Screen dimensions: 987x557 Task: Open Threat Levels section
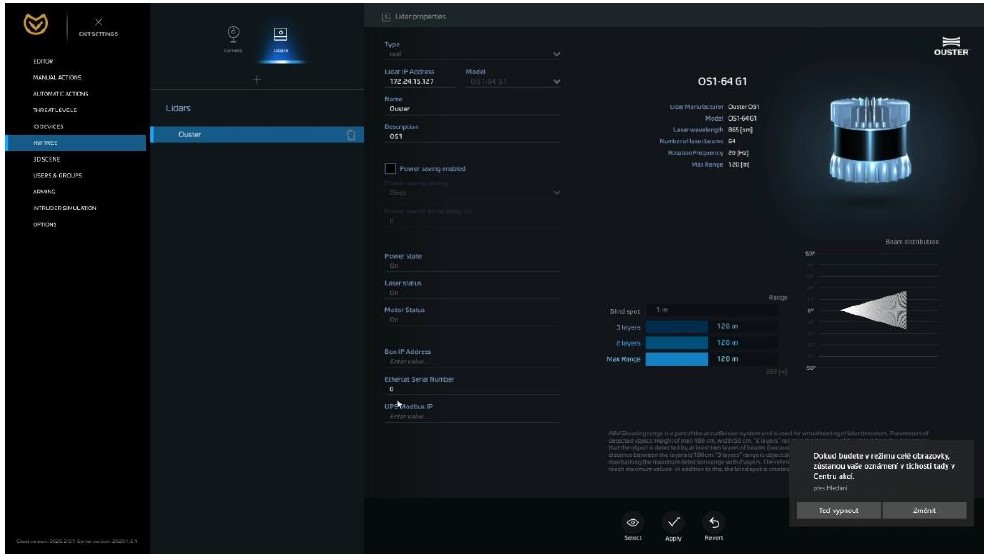pyautogui.click(x=55, y=110)
